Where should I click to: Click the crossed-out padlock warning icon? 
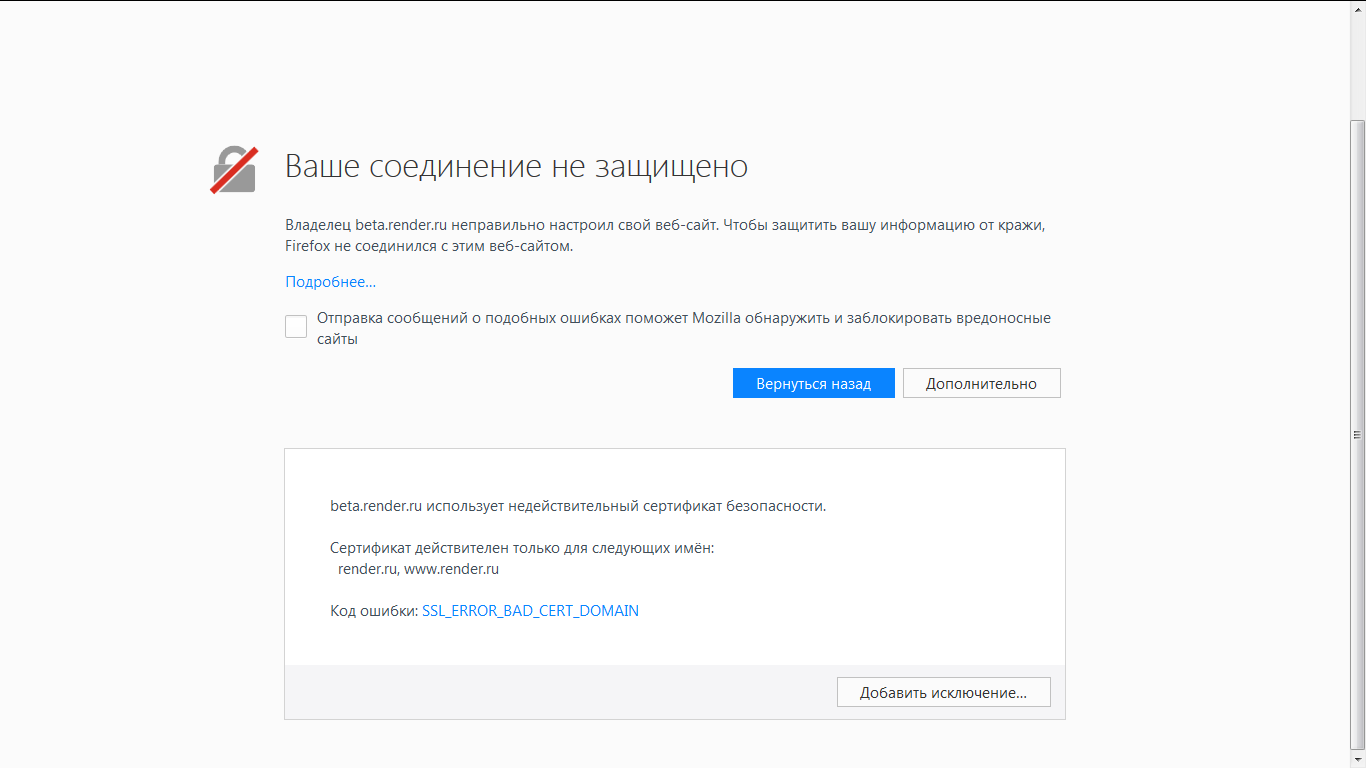pos(234,170)
